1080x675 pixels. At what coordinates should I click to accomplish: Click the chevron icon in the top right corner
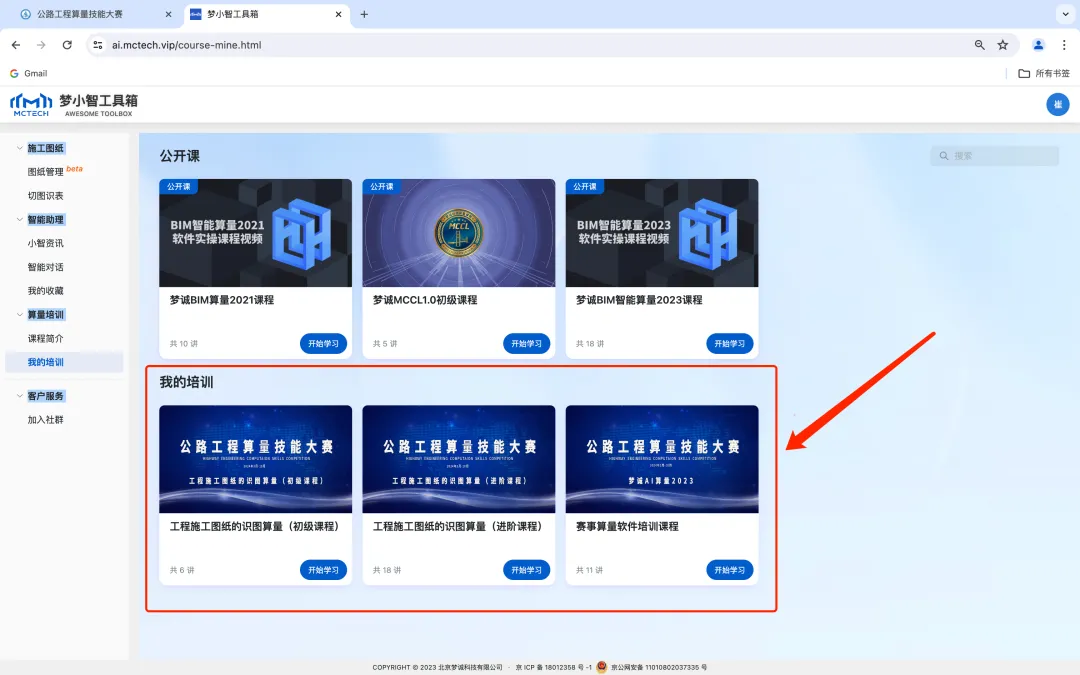[x=1063, y=14]
